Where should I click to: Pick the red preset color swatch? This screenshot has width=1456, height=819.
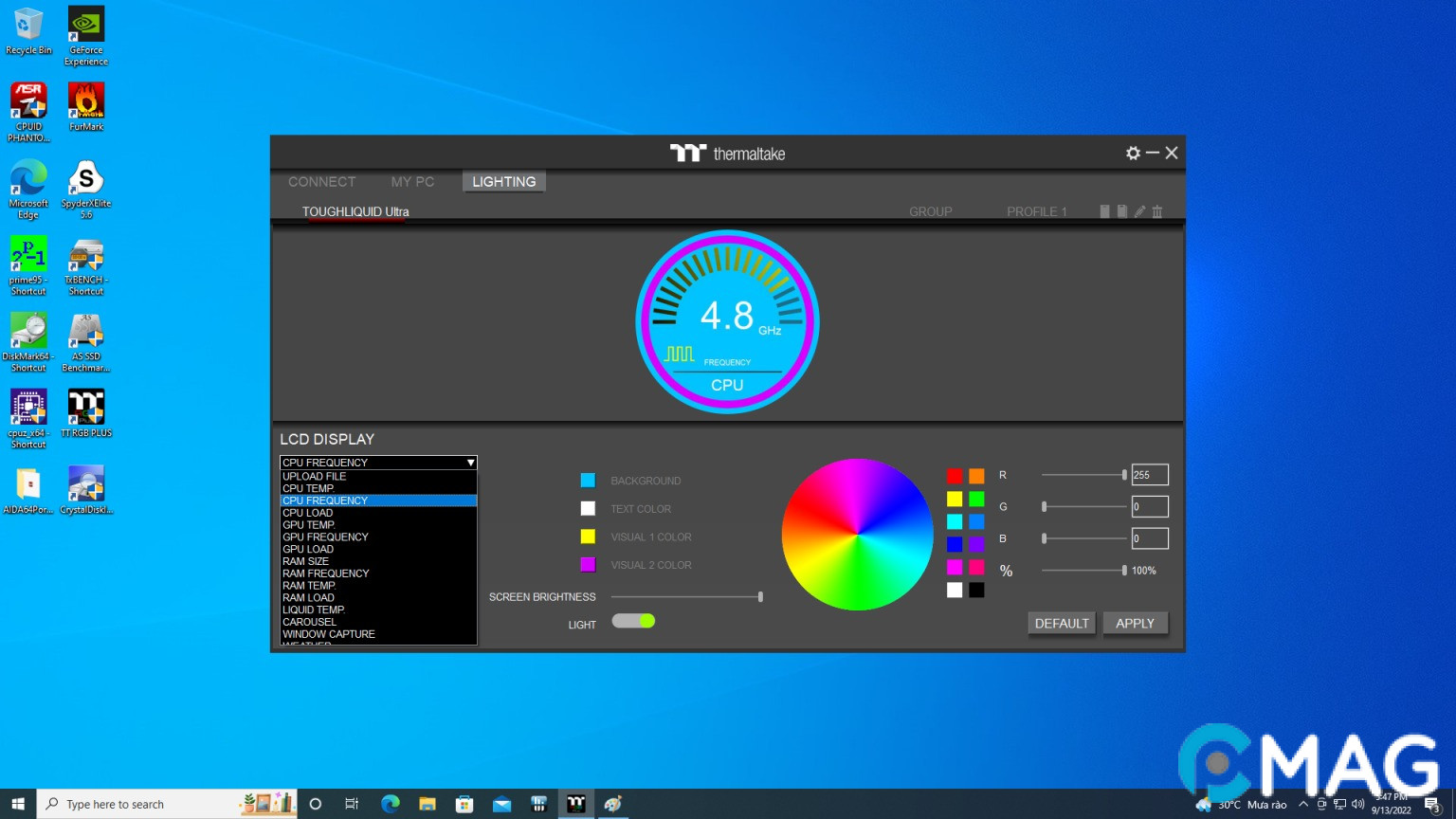coord(955,476)
